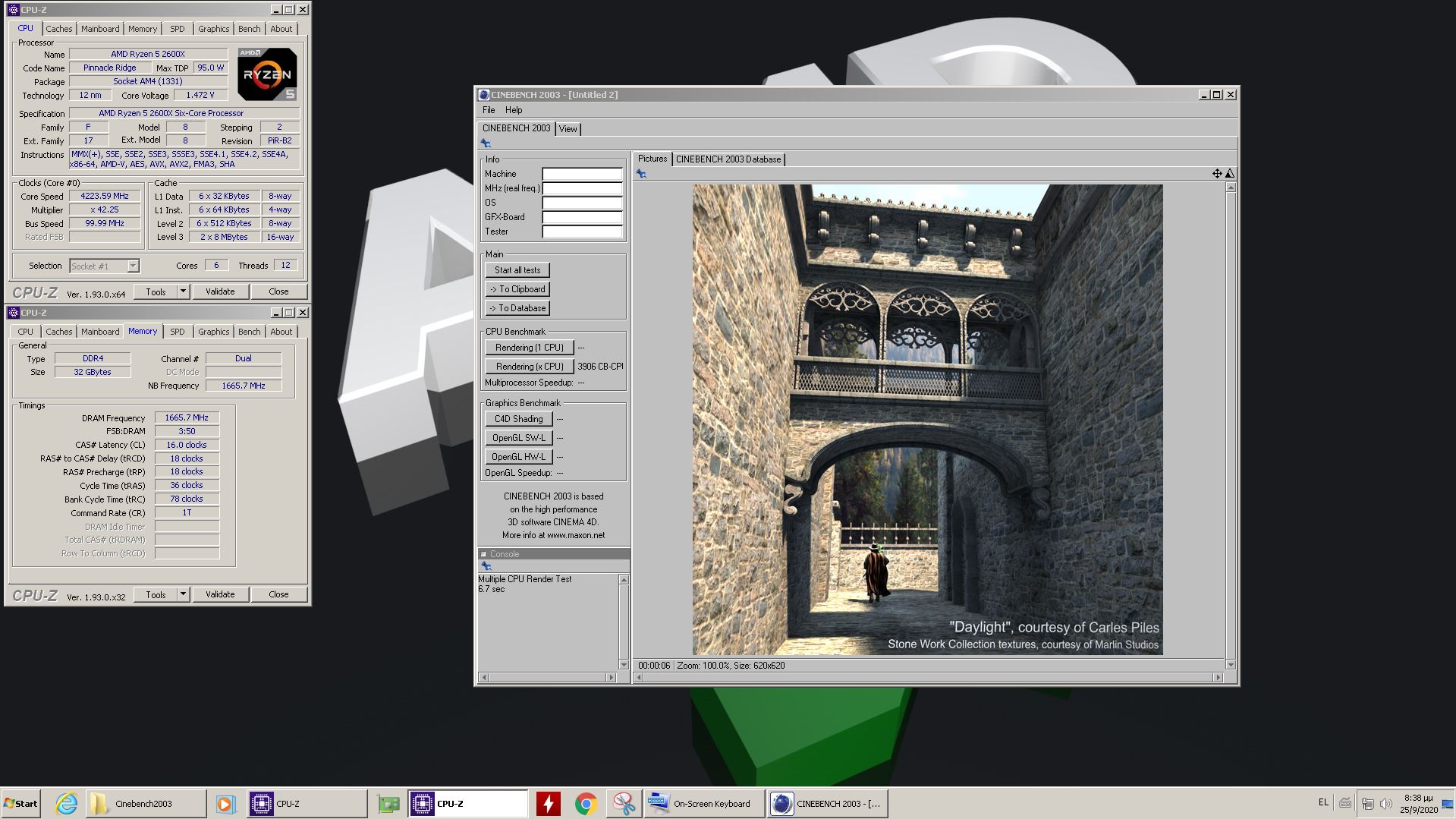
Task: Click Tools button in CPU-Z x64 window
Action: point(156,291)
